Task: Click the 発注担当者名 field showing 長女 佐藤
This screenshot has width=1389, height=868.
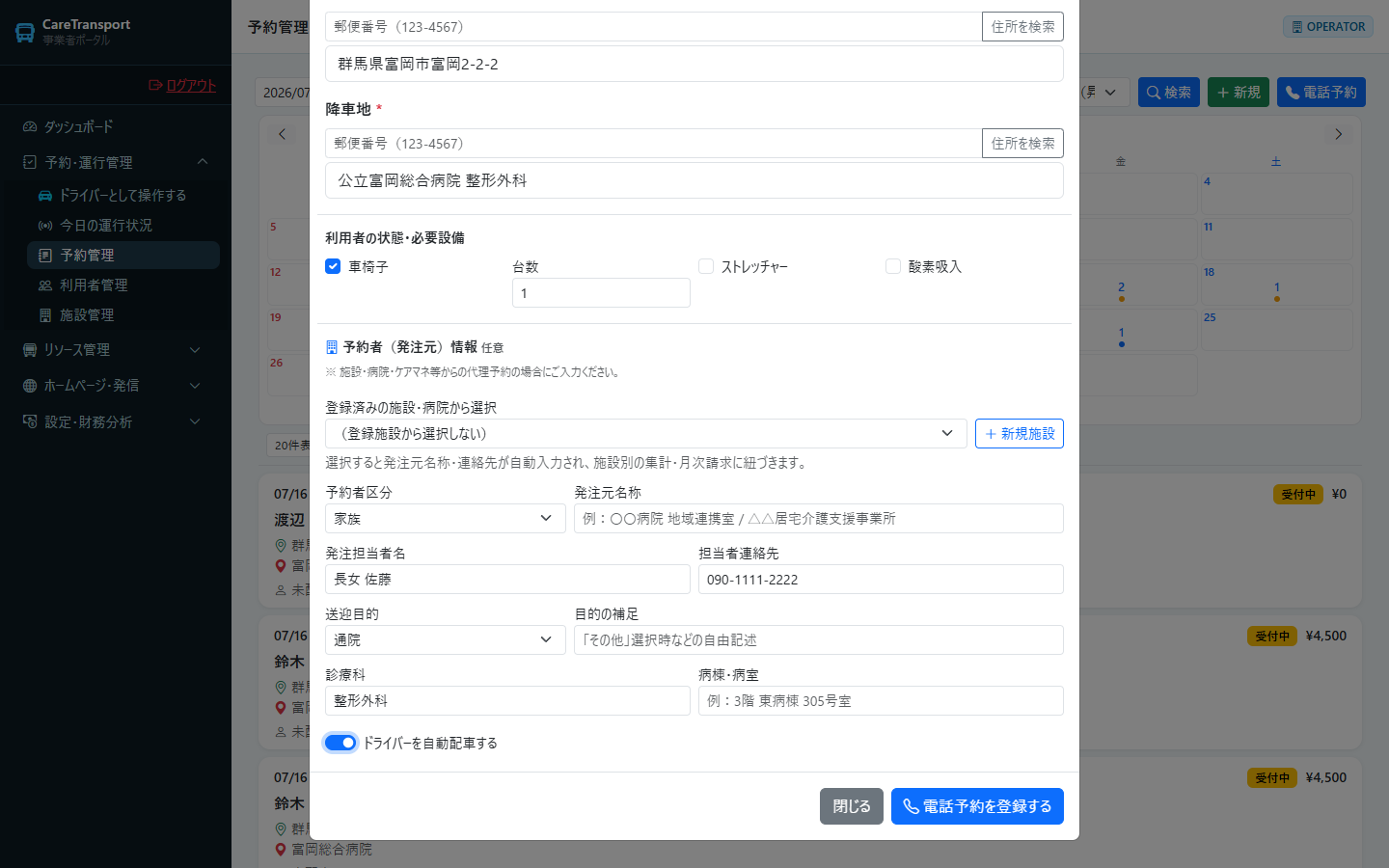Action: point(507,579)
